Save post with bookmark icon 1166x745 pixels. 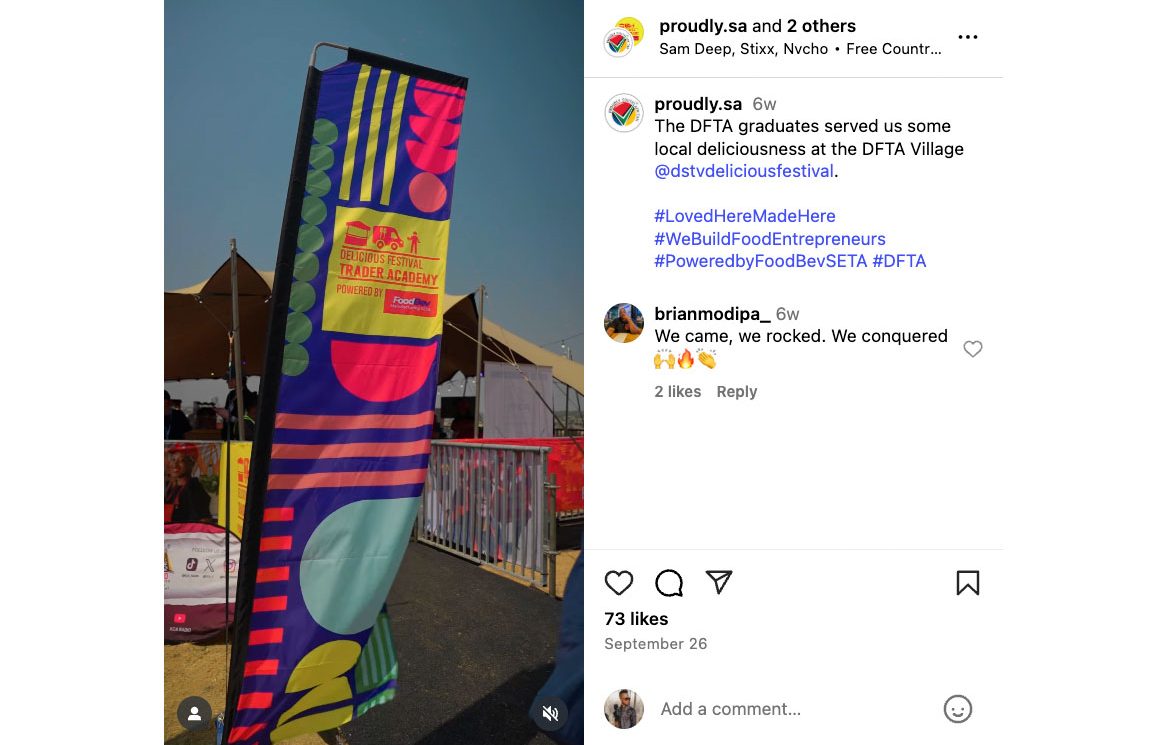click(x=967, y=583)
